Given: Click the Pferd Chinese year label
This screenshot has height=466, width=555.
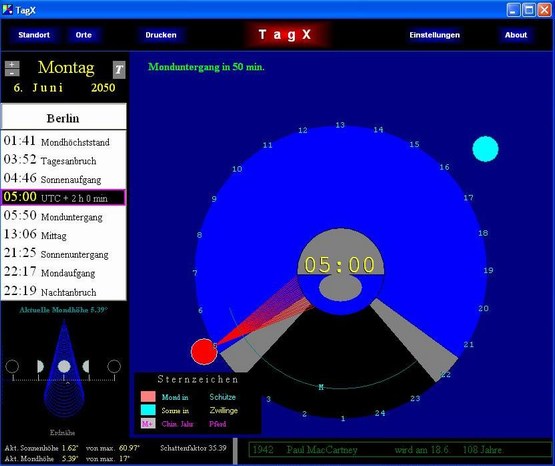Looking at the screenshot, I should (217, 424).
